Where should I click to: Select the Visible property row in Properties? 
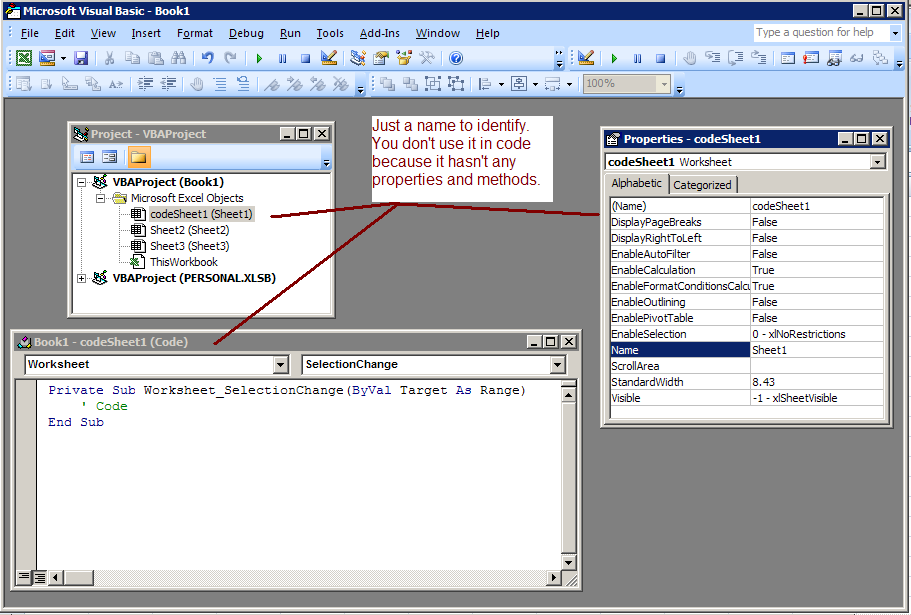pyautogui.click(x=680, y=398)
